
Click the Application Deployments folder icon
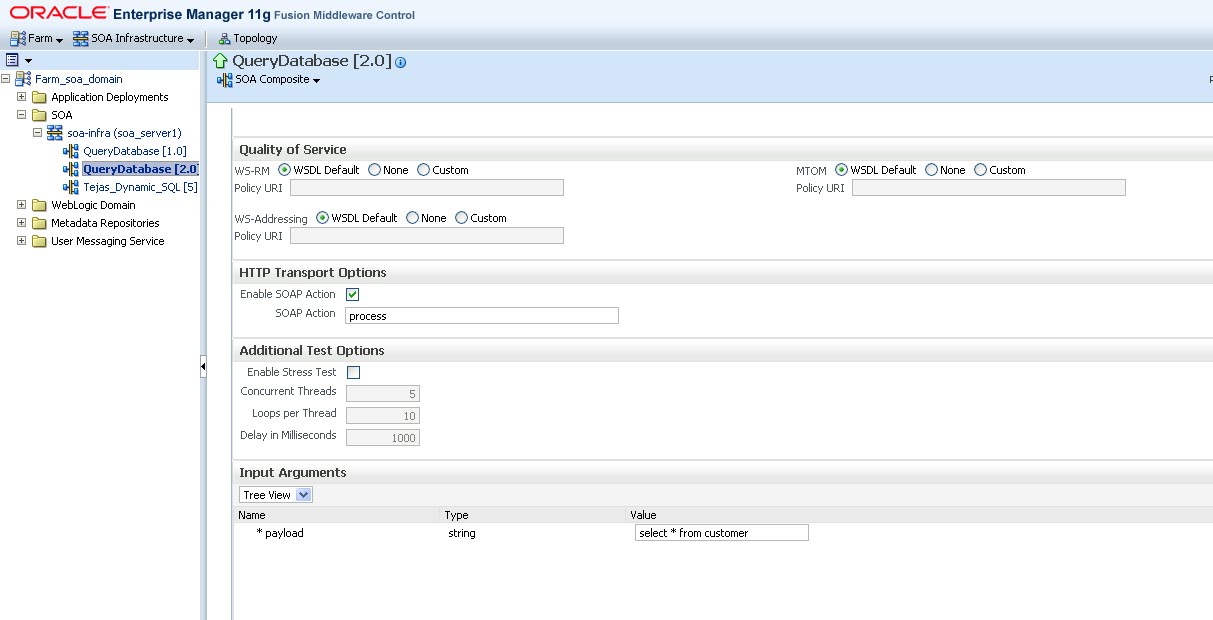point(39,97)
